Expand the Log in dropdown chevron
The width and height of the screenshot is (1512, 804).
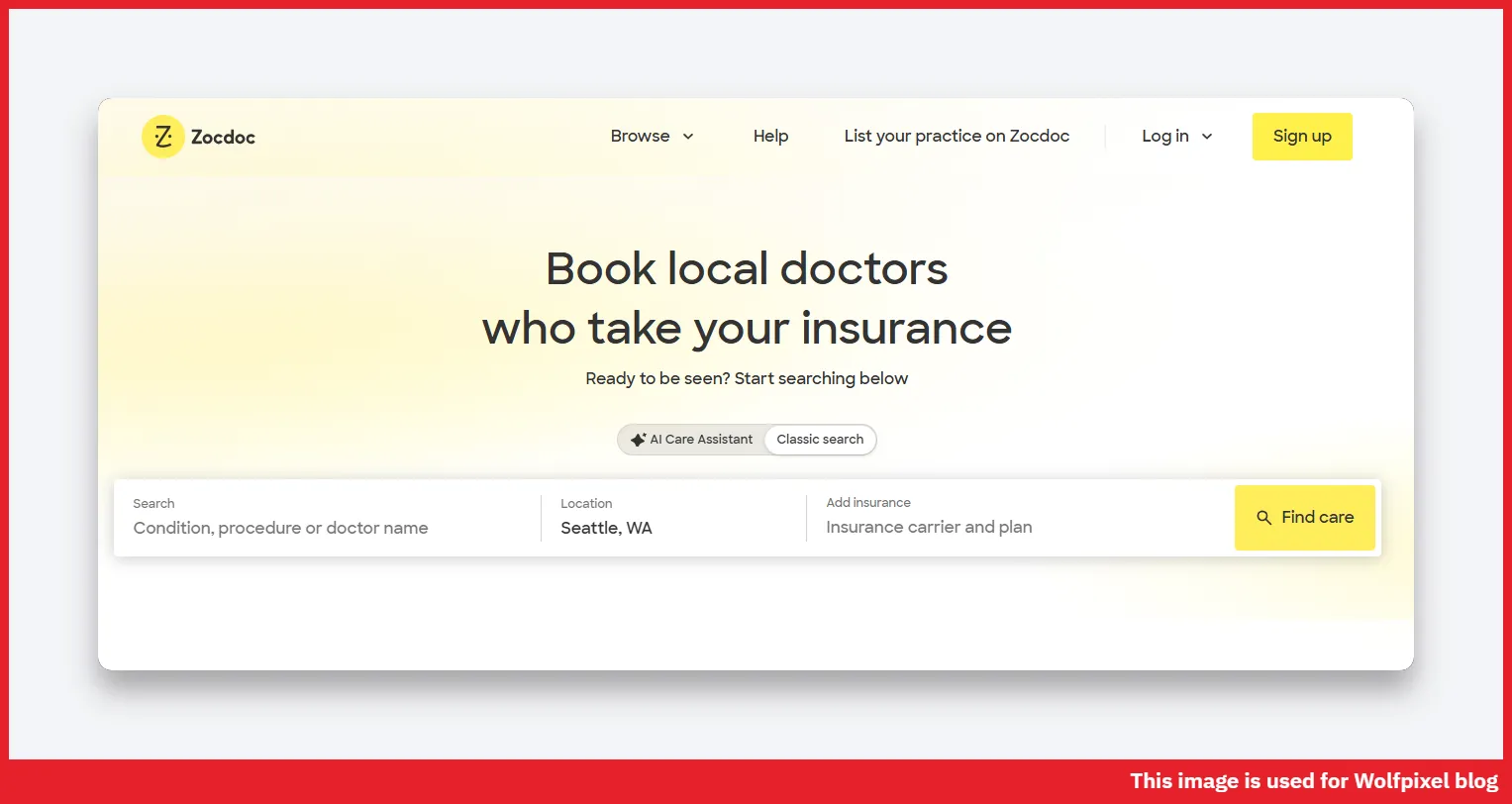pyautogui.click(x=1207, y=137)
